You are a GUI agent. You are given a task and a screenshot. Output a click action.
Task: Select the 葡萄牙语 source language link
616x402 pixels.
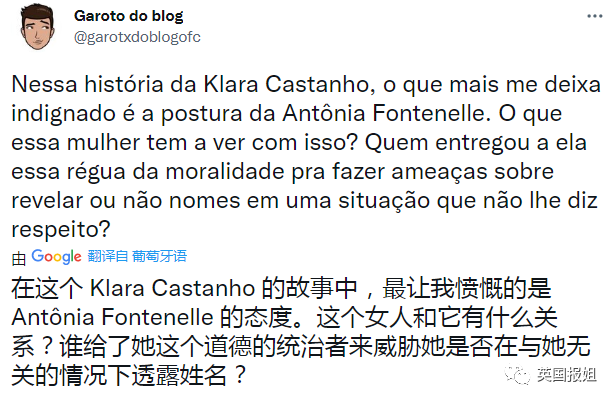tap(162, 256)
